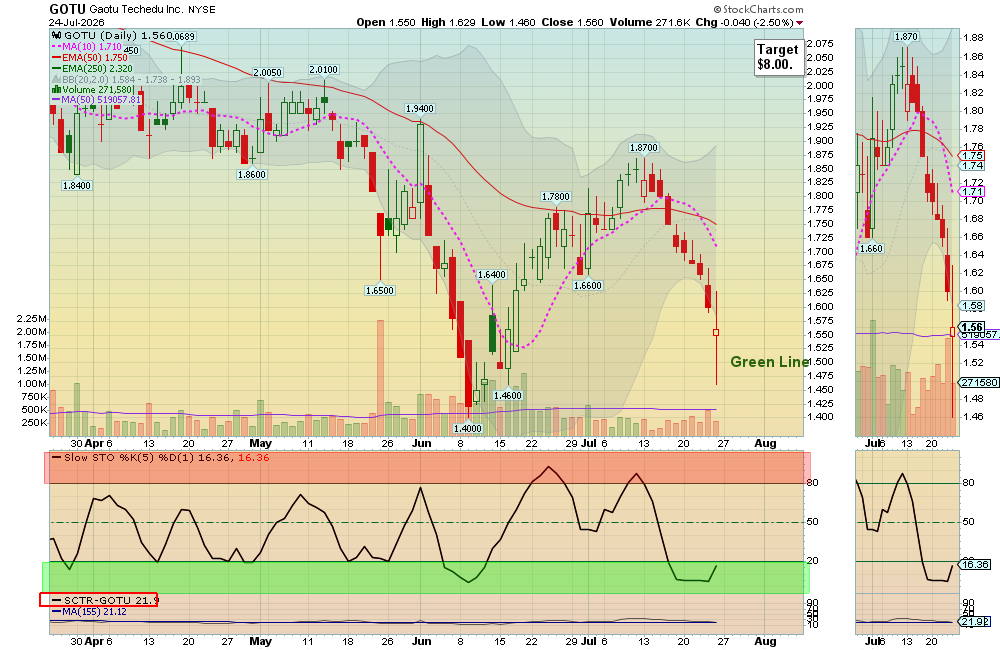Click the 1.9400 price peak label
Image resolution: width=1000 pixels, height=650 pixels.
pos(420,108)
